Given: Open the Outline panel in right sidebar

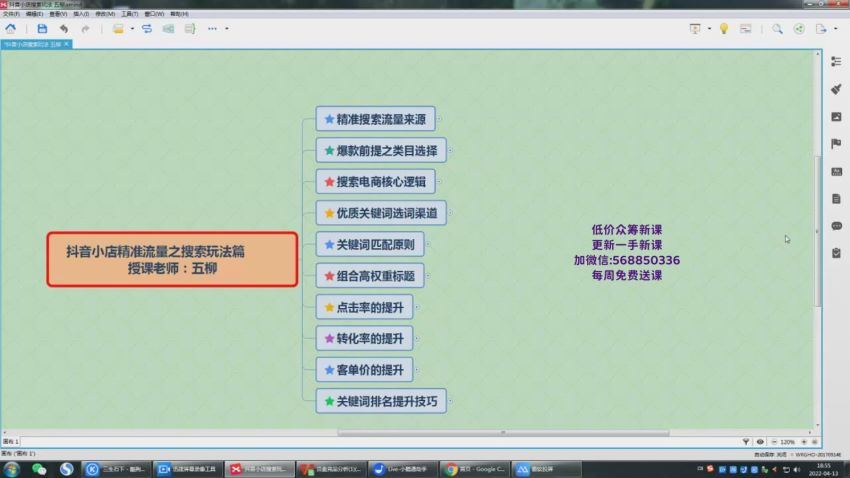Looking at the screenshot, I should click(836, 62).
